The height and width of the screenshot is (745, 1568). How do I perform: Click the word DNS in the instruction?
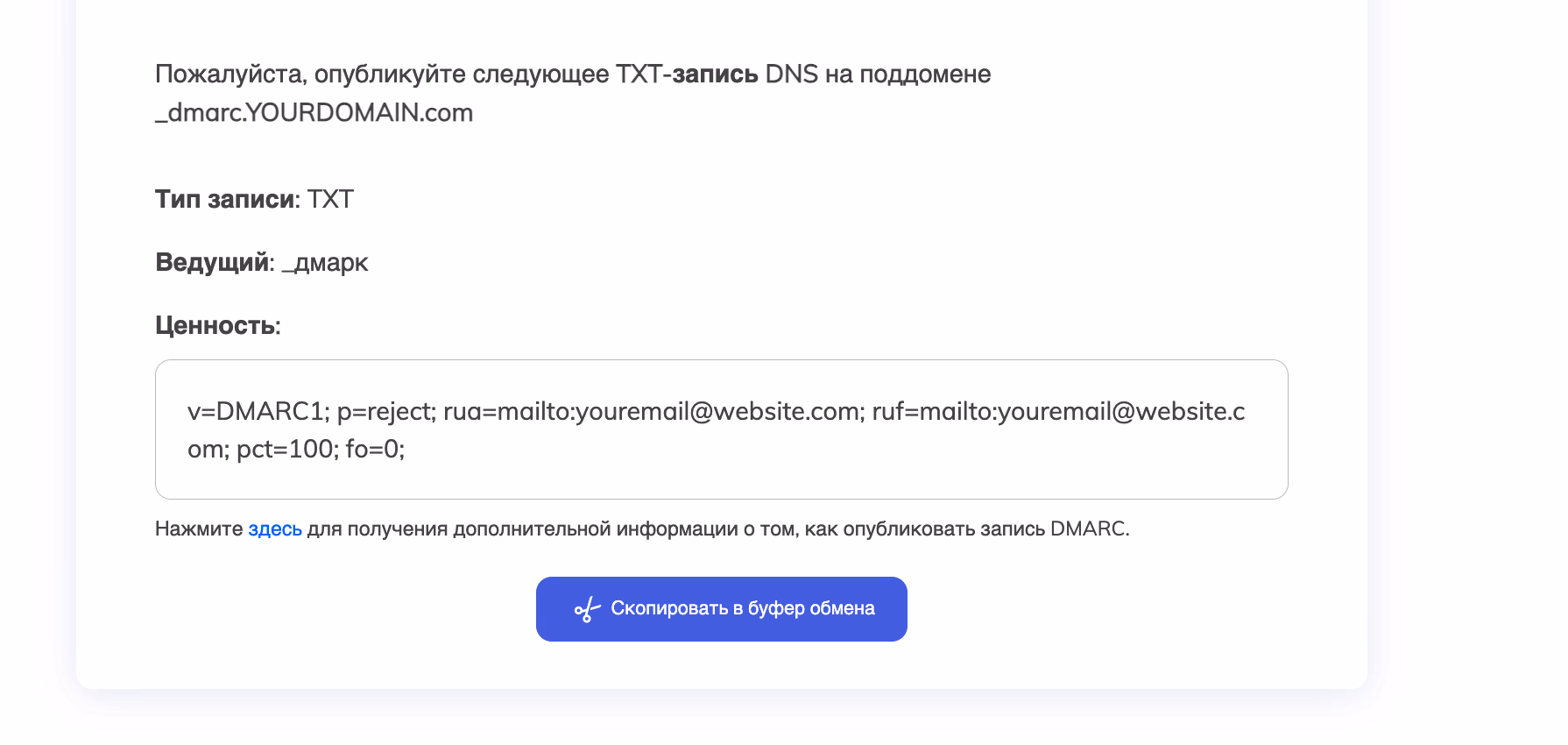(x=791, y=74)
